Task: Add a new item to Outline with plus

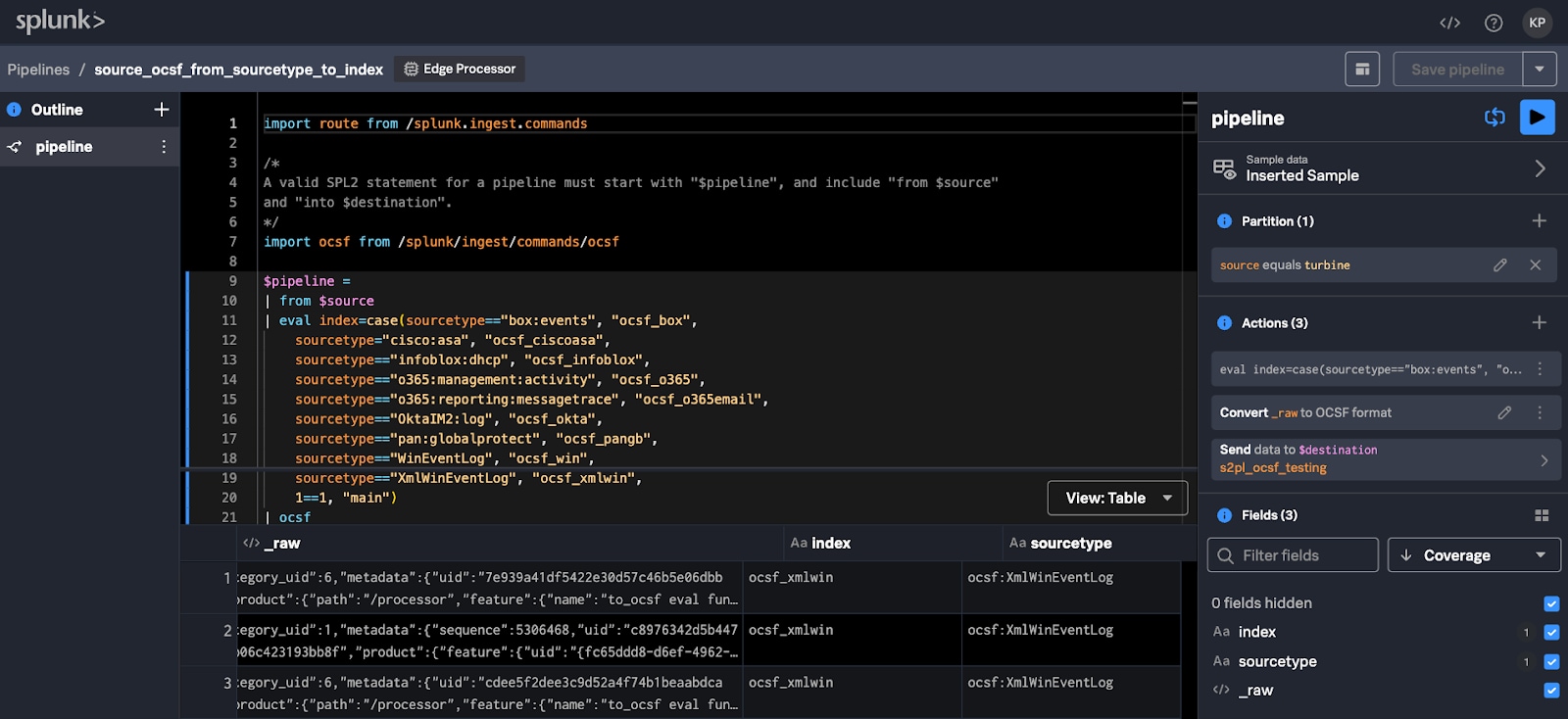Action: coord(162,110)
